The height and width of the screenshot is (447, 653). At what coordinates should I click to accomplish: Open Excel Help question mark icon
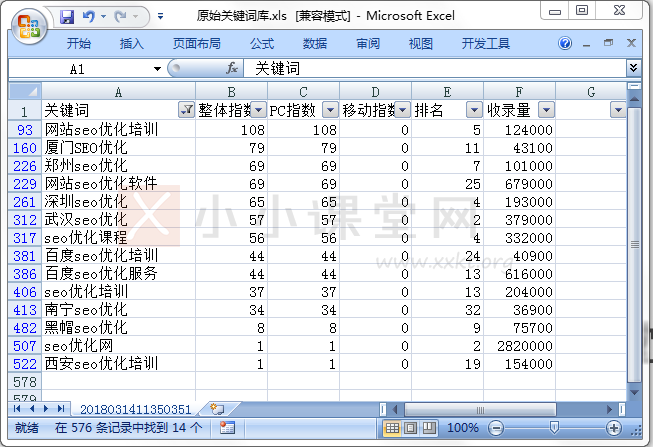click(x=565, y=43)
